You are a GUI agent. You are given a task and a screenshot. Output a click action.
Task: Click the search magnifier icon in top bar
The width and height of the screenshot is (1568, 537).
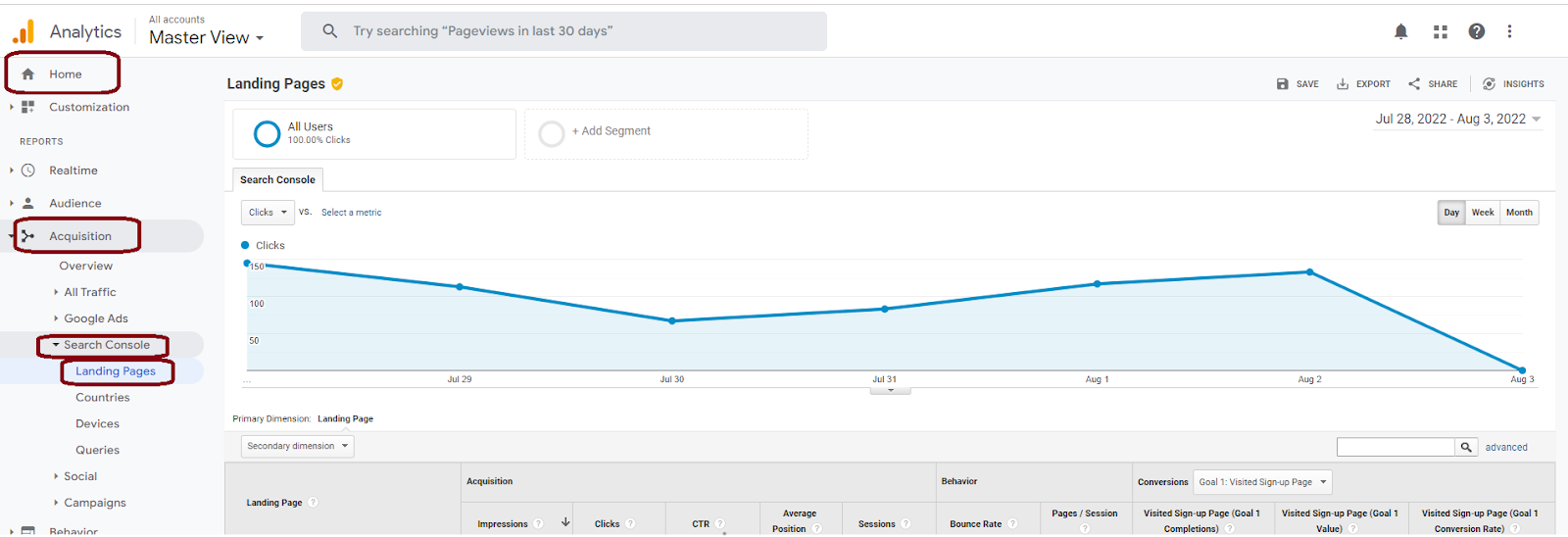[330, 31]
